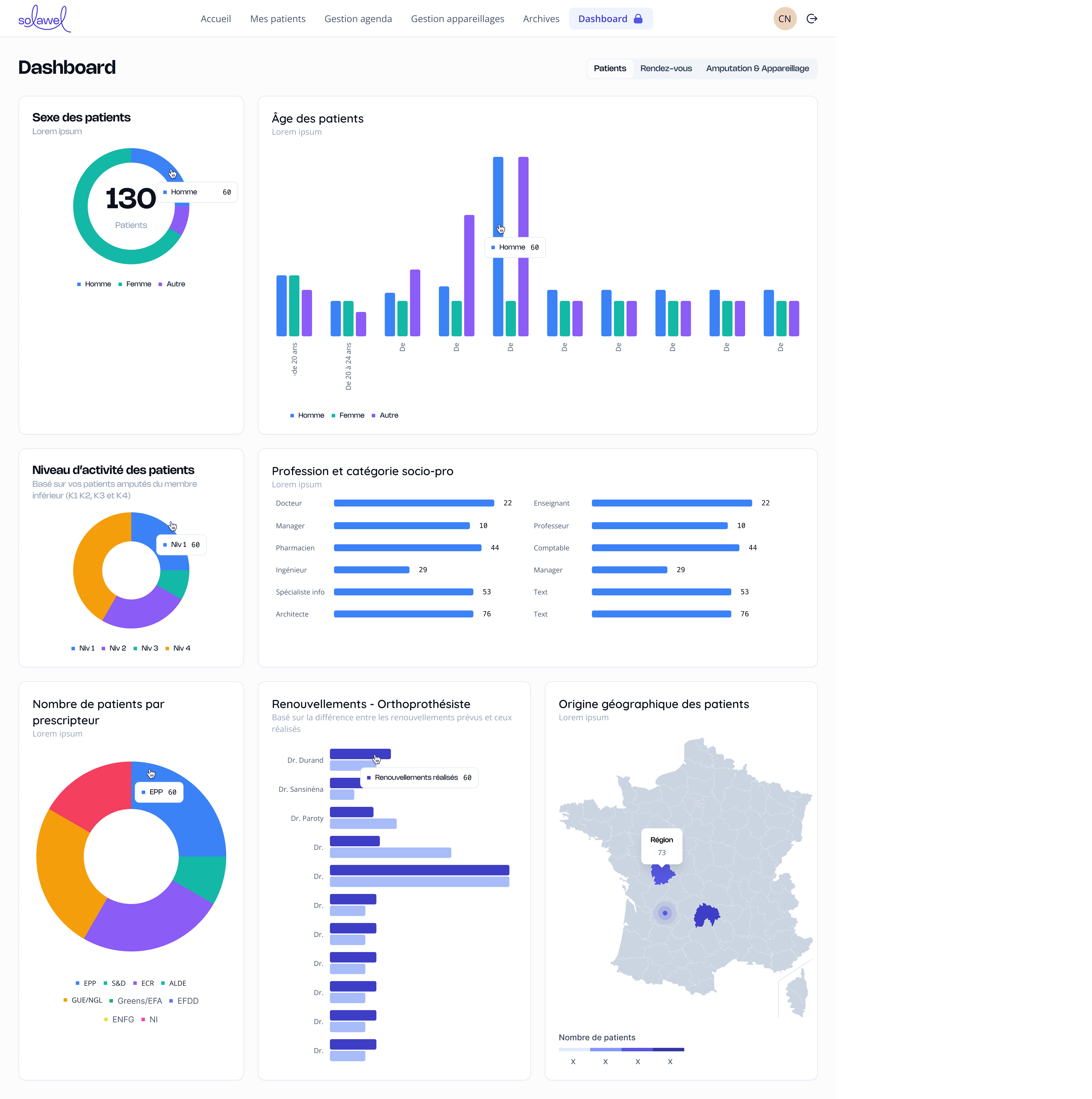Switch to the Rendez-vous tab
This screenshot has height=1099, width=1092.
pyautogui.click(x=666, y=68)
